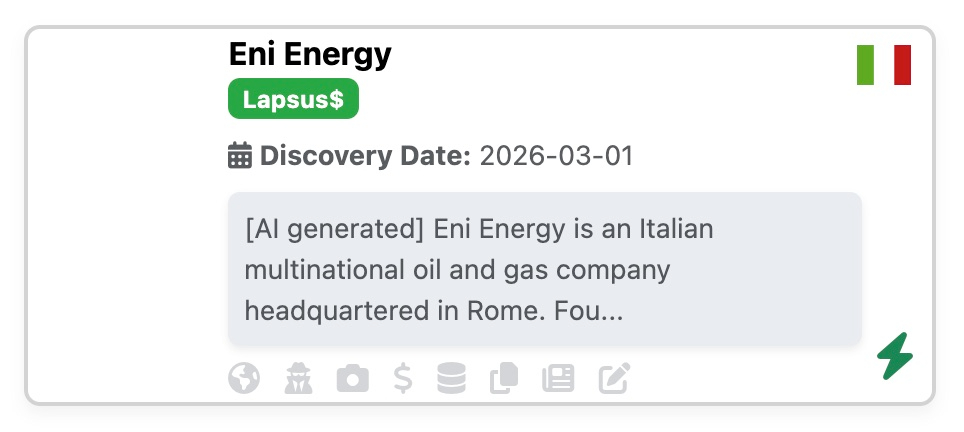Screen dimensions: 964x432
Task: Click the dollar sign ransom icon
Action: [x=403, y=378]
